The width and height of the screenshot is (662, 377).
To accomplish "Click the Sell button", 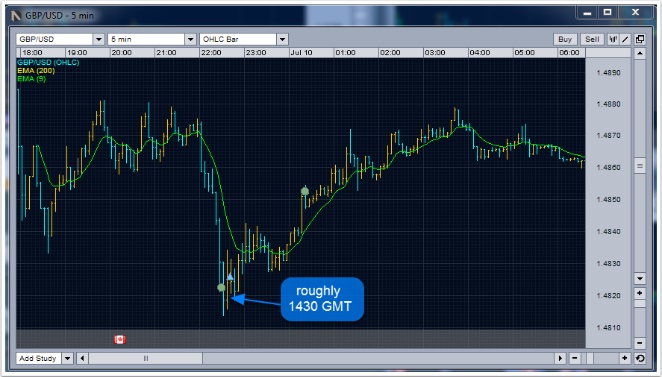I will tap(592, 39).
